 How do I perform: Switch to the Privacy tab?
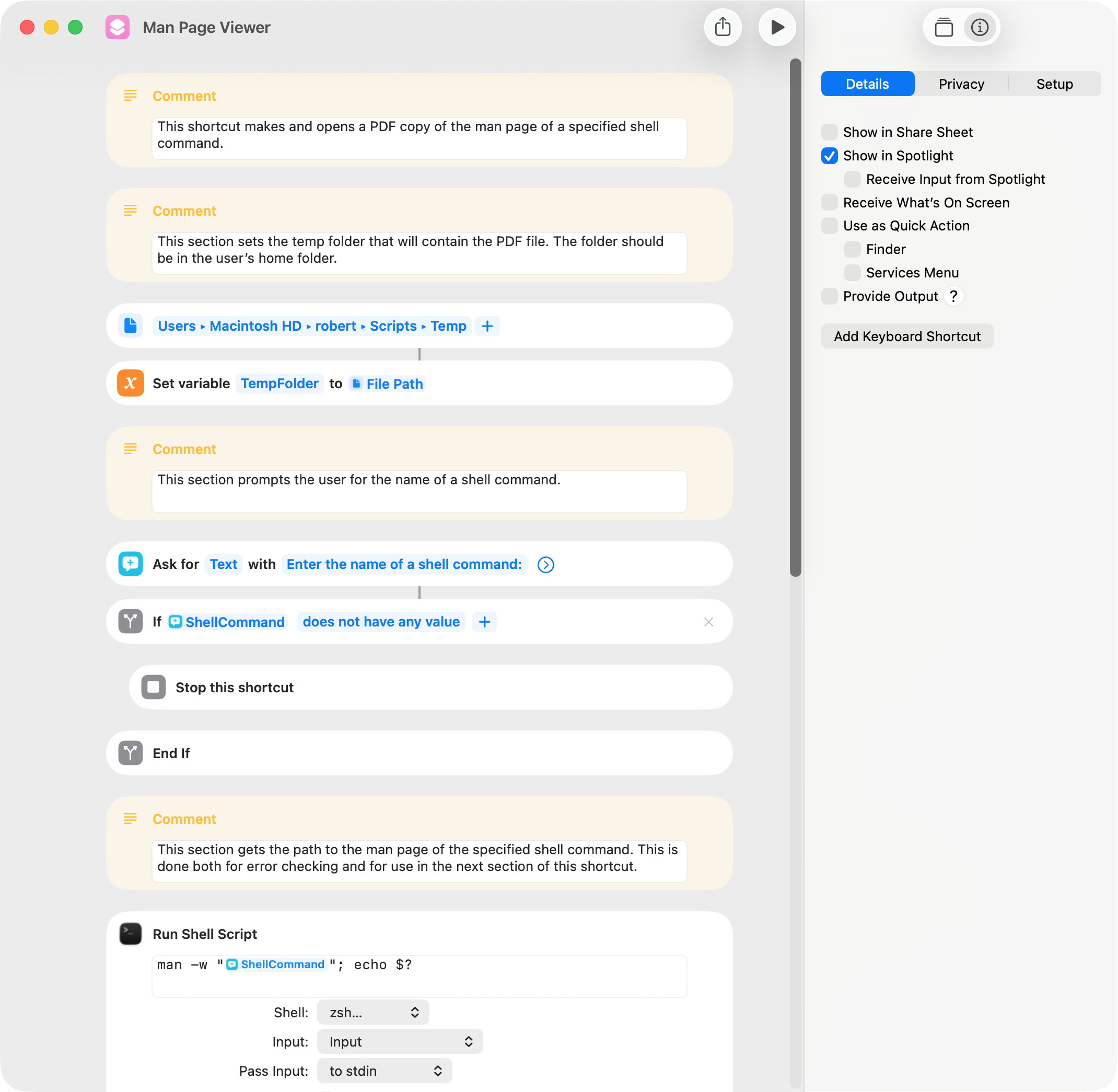point(961,84)
